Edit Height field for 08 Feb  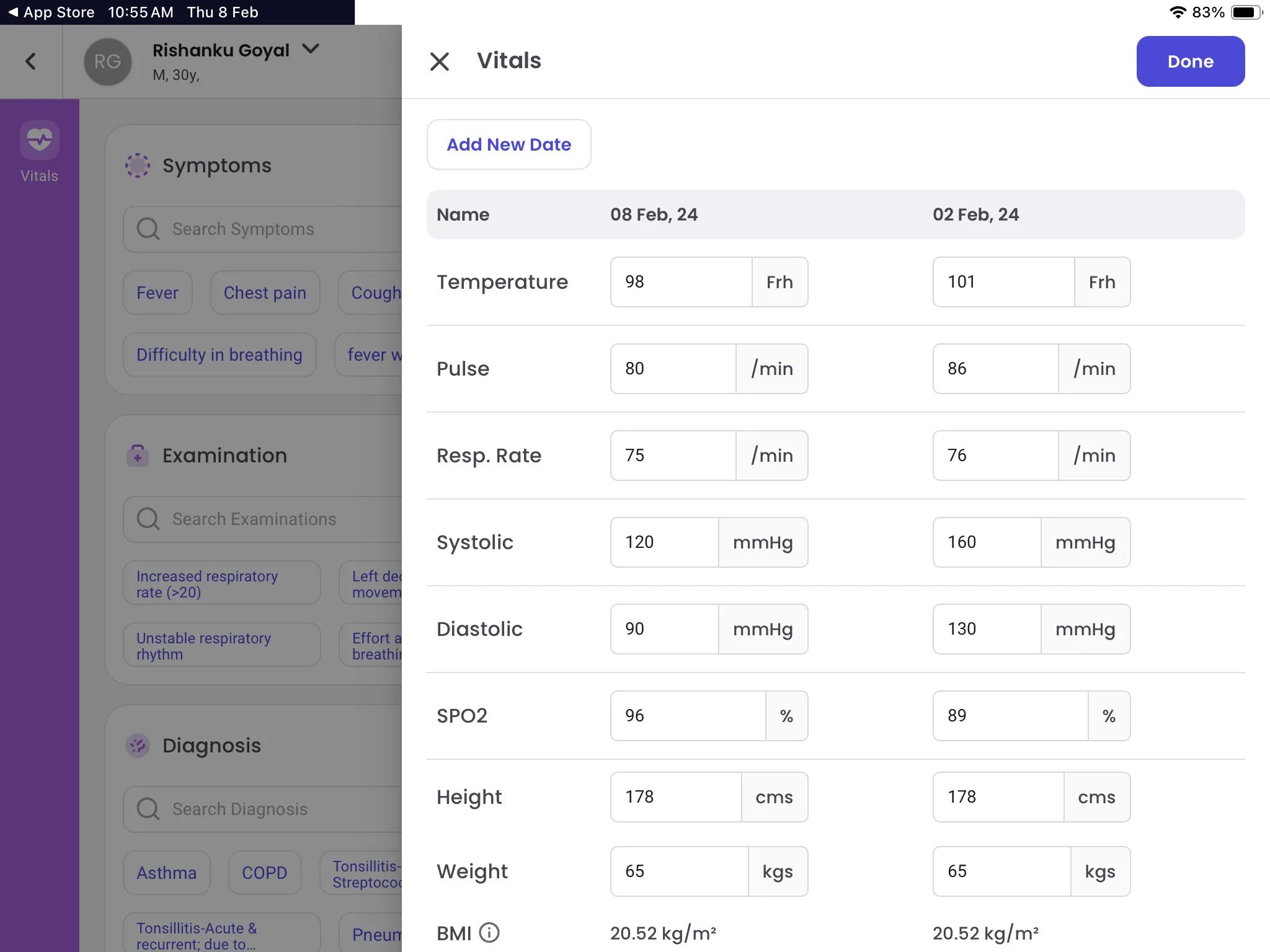(676, 797)
